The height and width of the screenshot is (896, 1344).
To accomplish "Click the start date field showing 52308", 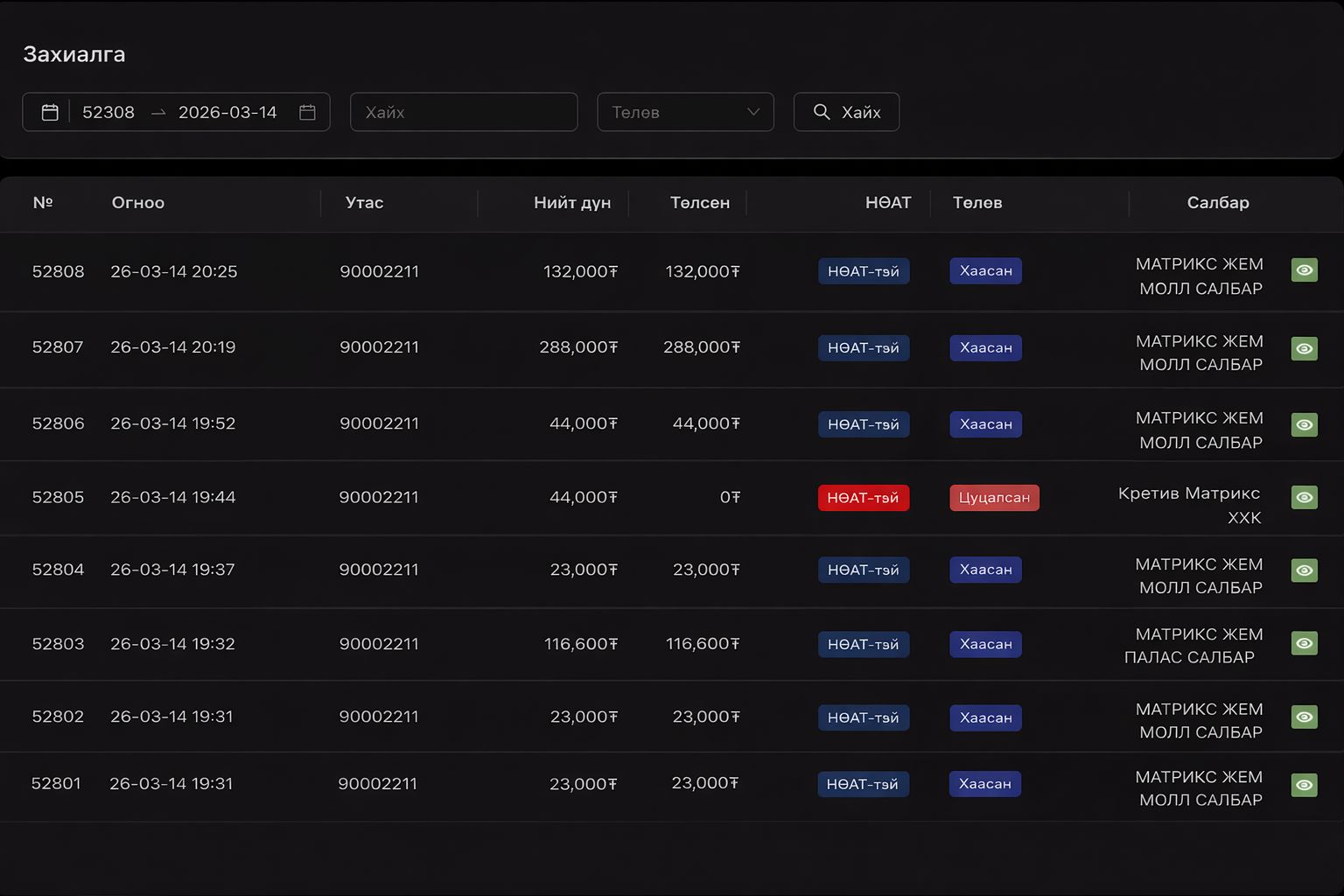I will point(108,112).
